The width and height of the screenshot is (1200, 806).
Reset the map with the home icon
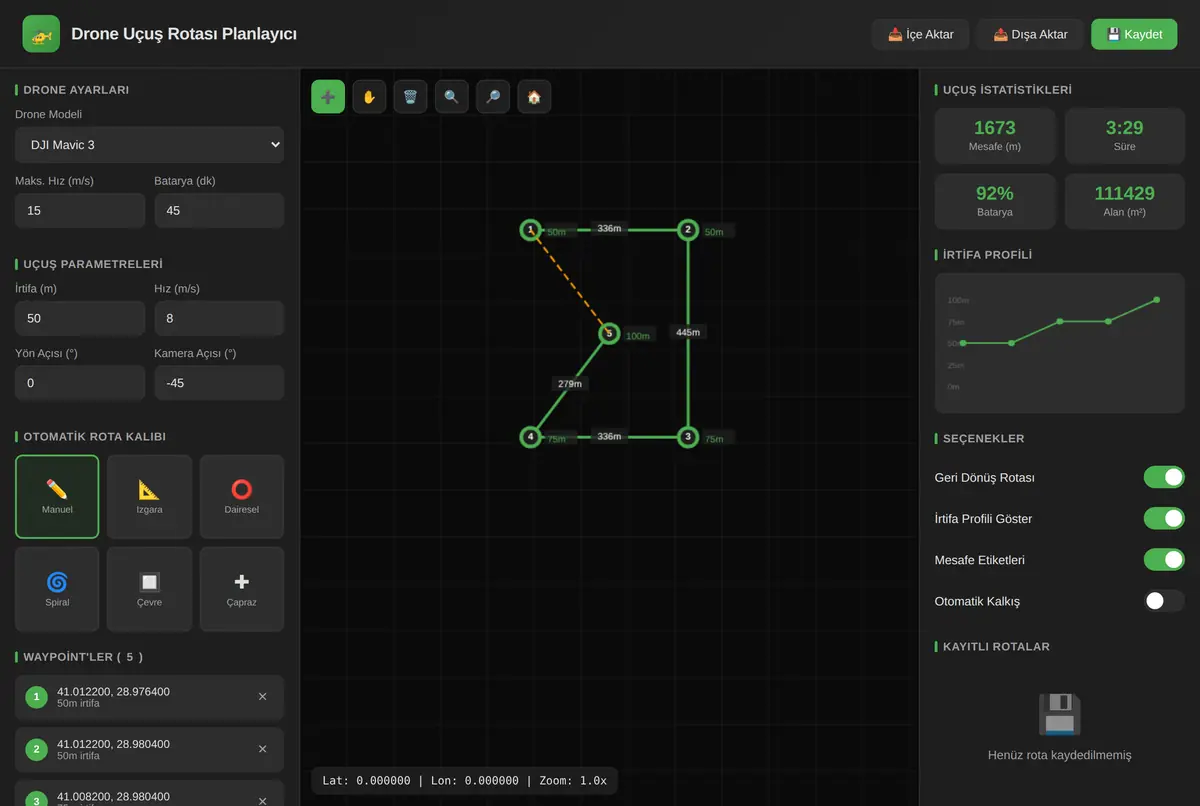534,97
